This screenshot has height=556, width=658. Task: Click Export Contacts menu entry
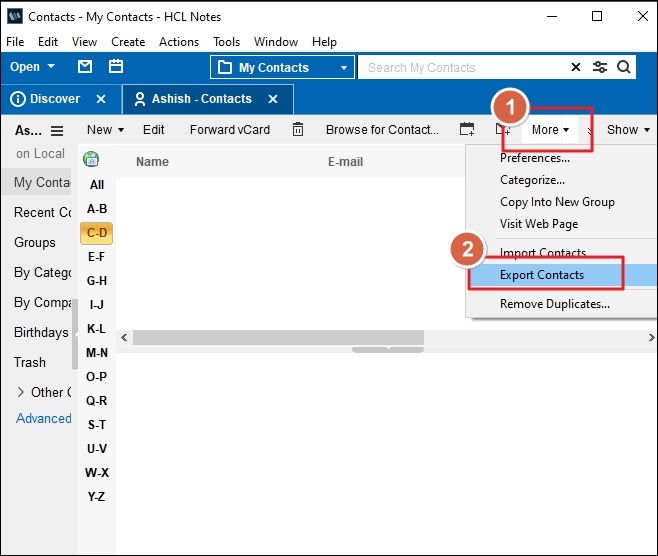563,275
